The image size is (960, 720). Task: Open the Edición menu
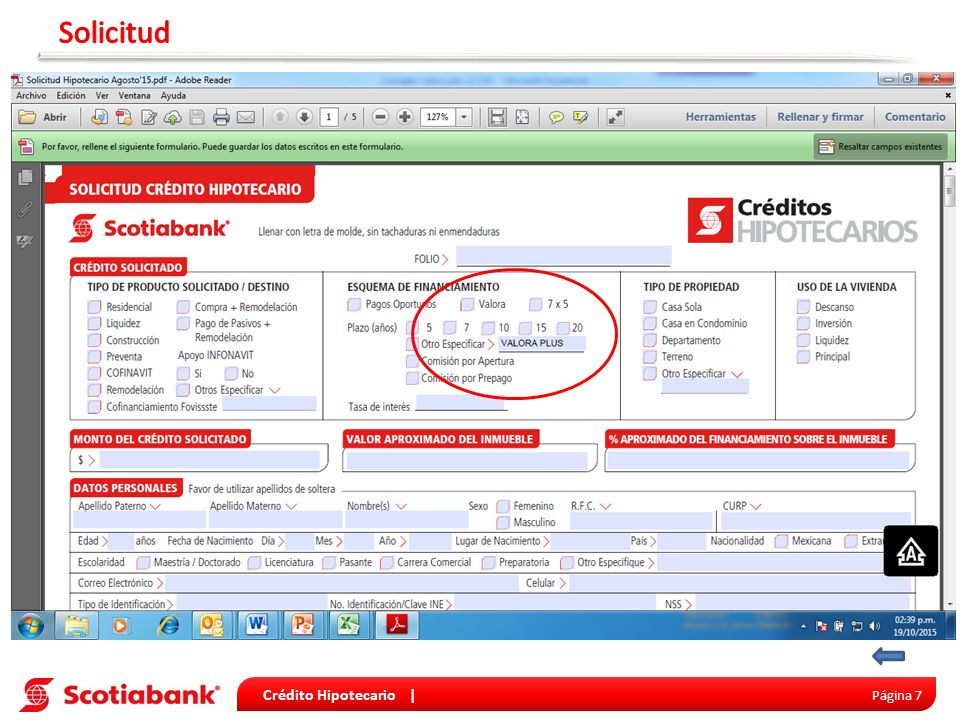click(71, 96)
